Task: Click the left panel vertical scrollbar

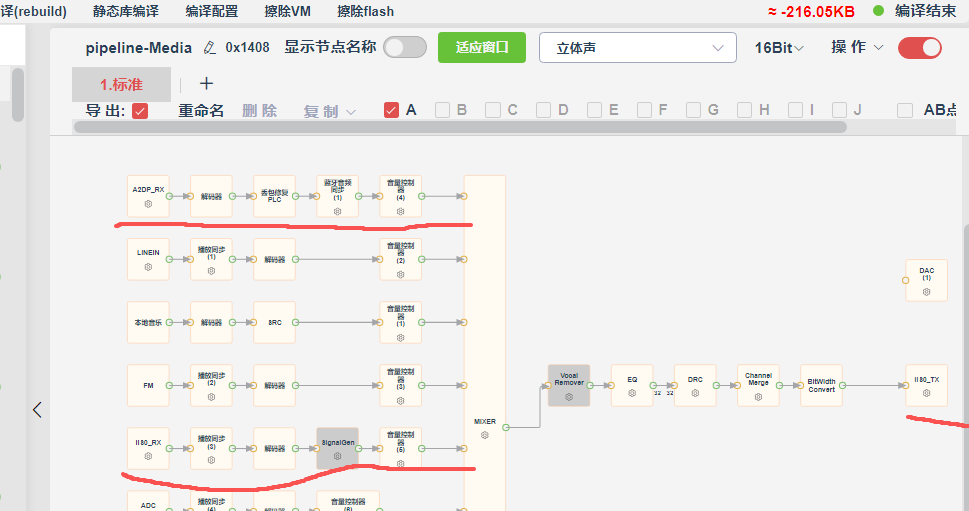Action: tap(17, 95)
